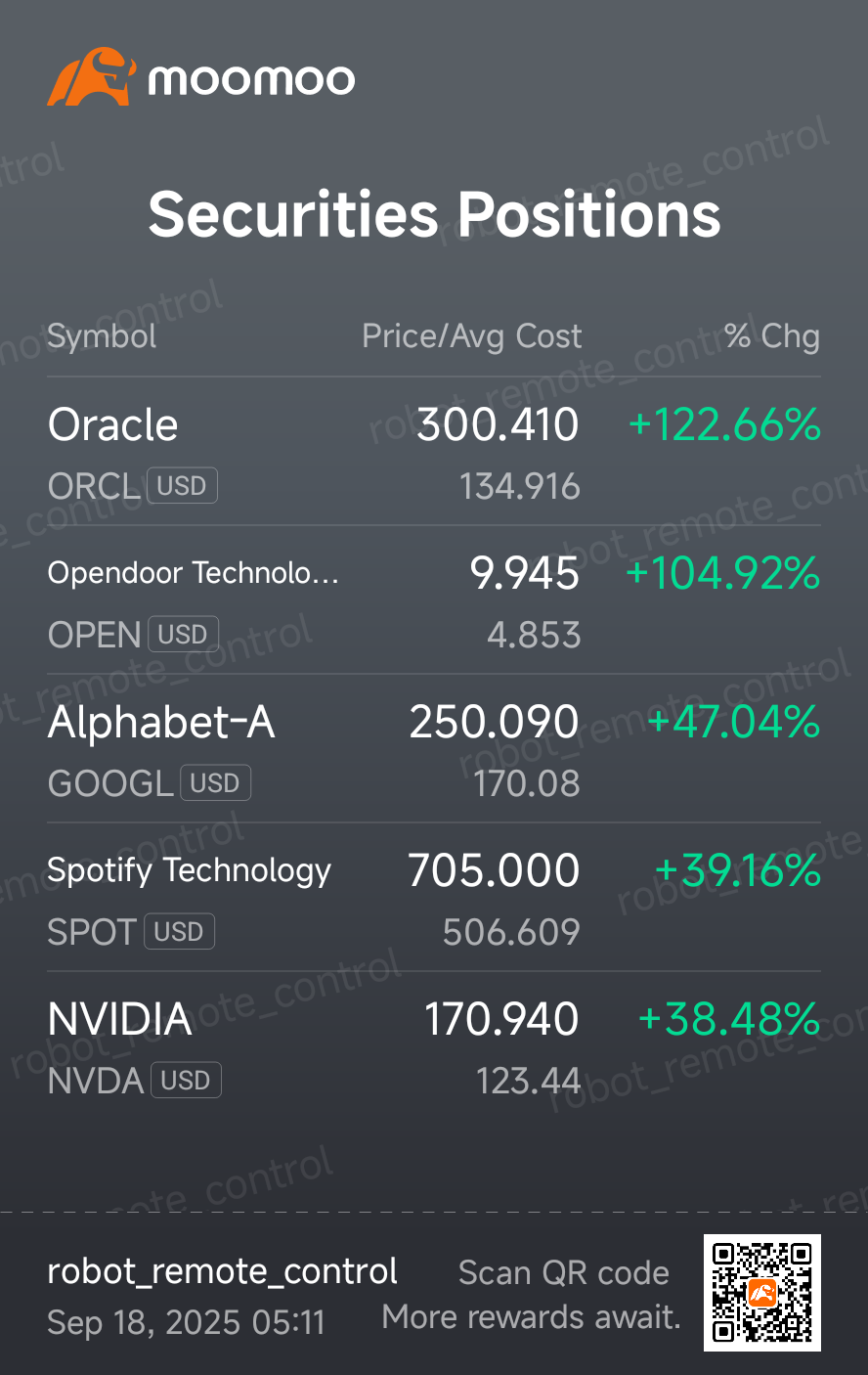Click the USD badge next to NVDA
Image resolution: width=868 pixels, height=1375 pixels.
pos(186,1081)
